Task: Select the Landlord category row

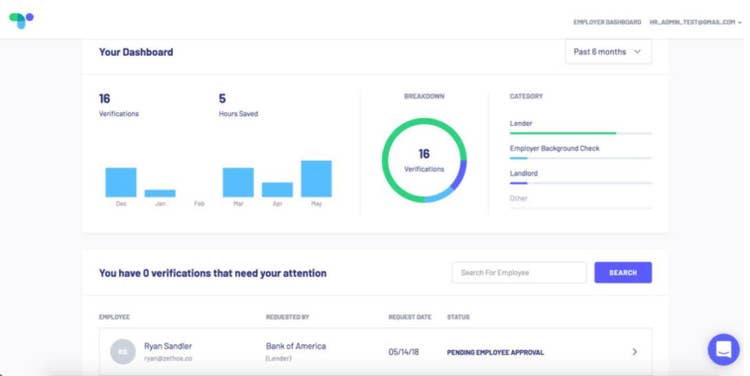Action: pyautogui.click(x=581, y=177)
